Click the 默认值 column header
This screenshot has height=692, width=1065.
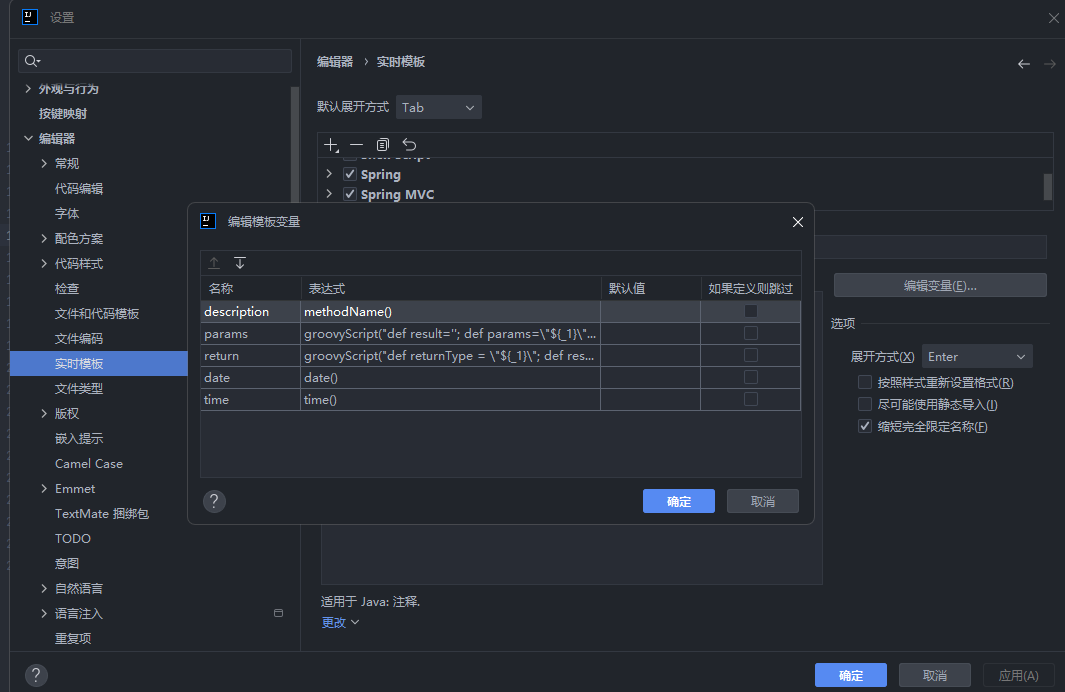coord(651,289)
